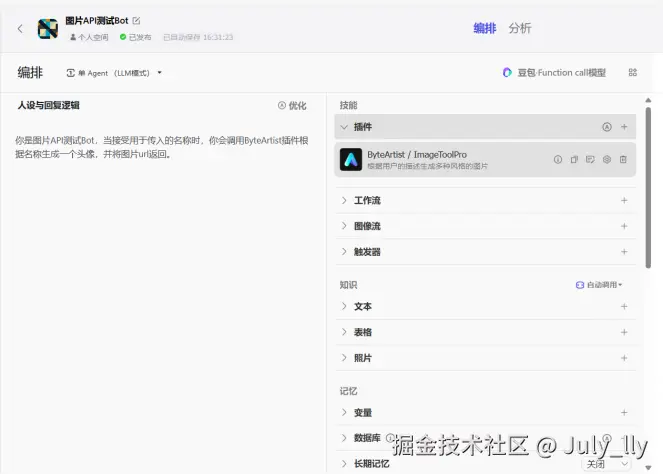The image size is (664, 475).
Task: Add a trigger with 触发器 plus
Action: click(x=624, y=251)
